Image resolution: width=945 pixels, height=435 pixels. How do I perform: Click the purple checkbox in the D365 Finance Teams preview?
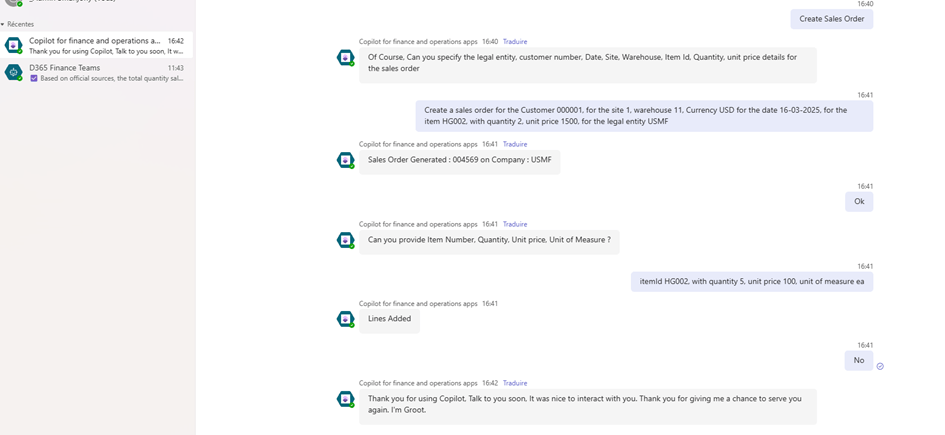coord(34,78)
